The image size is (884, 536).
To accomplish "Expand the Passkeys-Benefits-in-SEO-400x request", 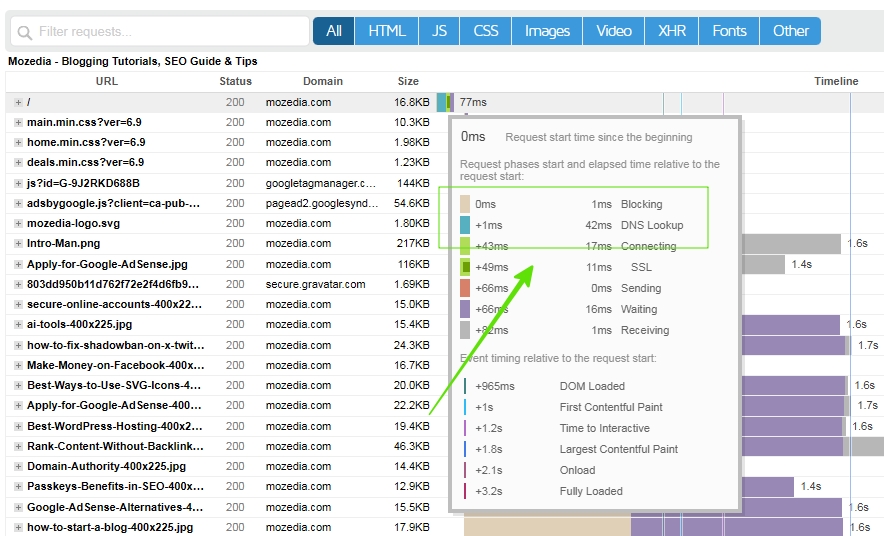I will pos(18,486).
